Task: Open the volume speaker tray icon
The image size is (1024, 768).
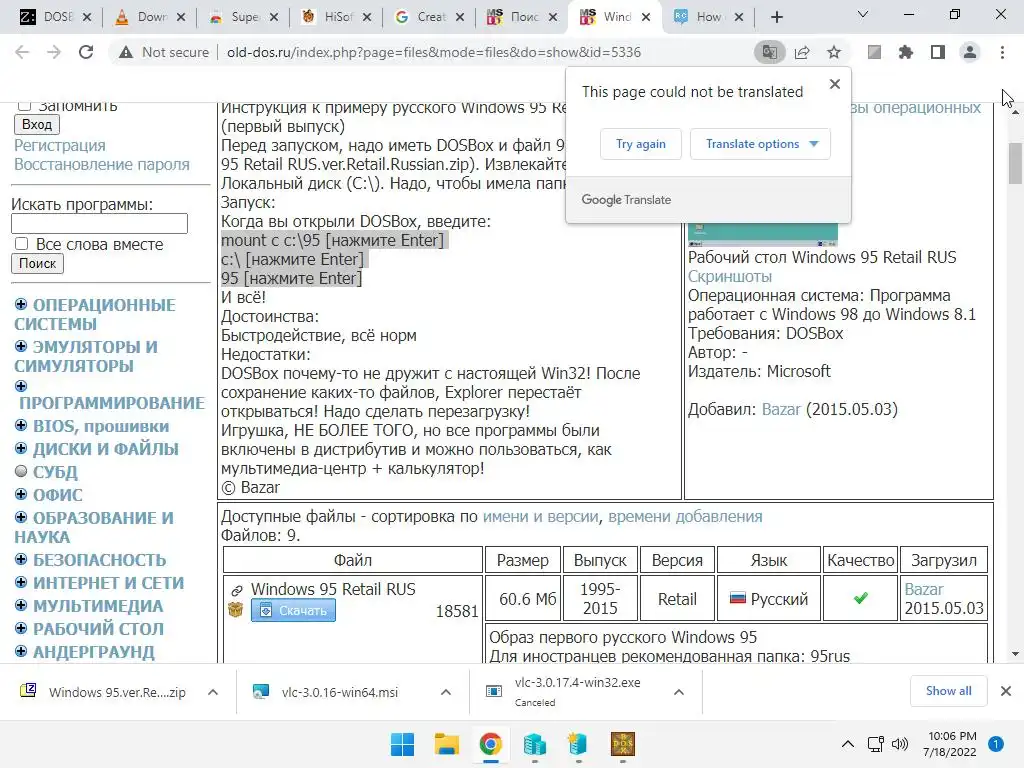Action: 900,744
